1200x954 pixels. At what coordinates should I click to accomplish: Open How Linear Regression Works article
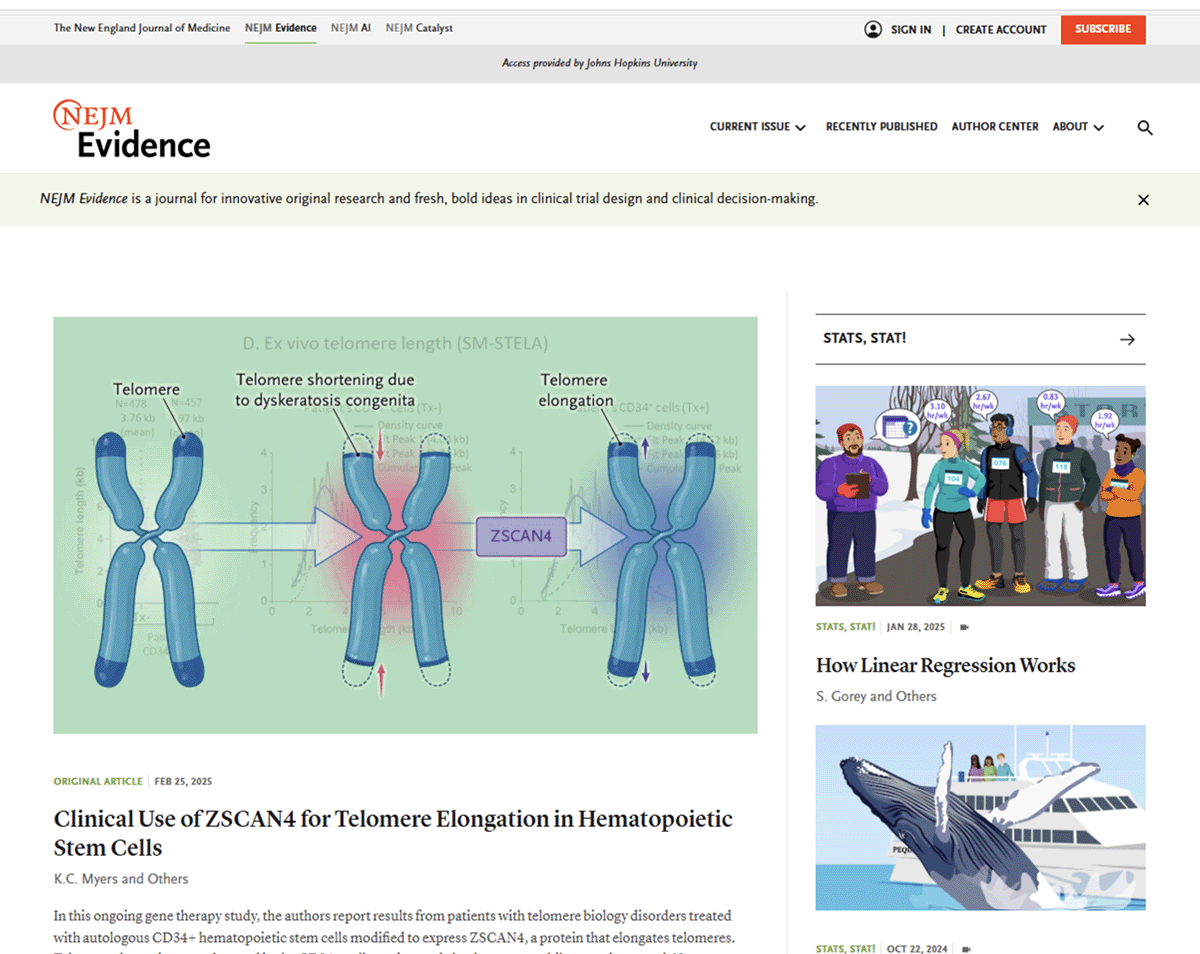click(945, 665)
